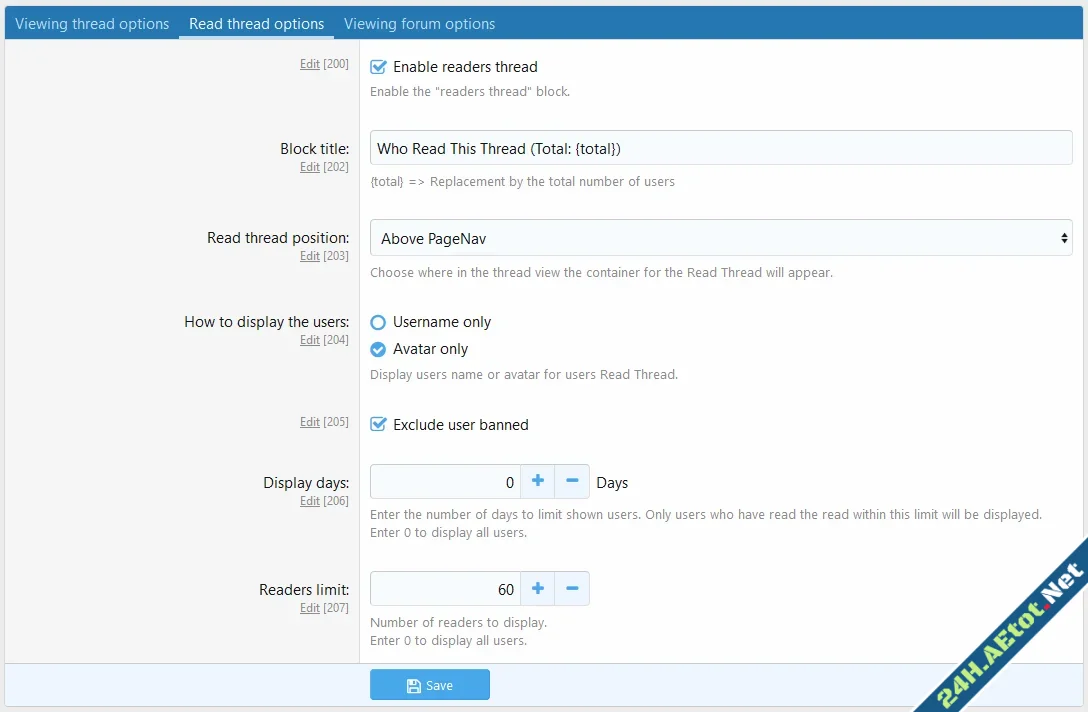This screenshot has width=1088, height=712.
Task: Increase Display days with plus button
Action: click(537, 482)
